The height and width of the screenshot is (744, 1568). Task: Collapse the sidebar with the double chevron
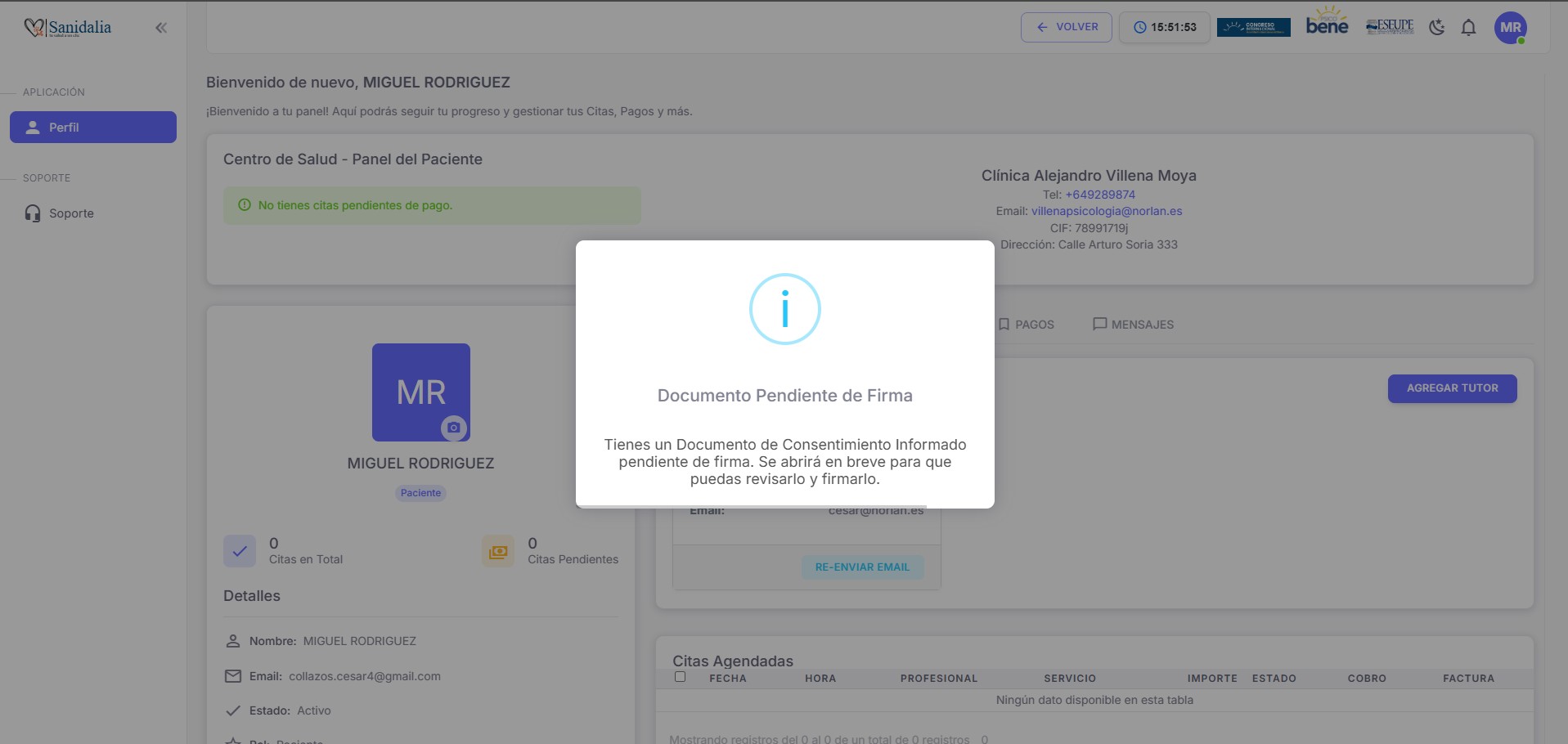coord(161,28)
